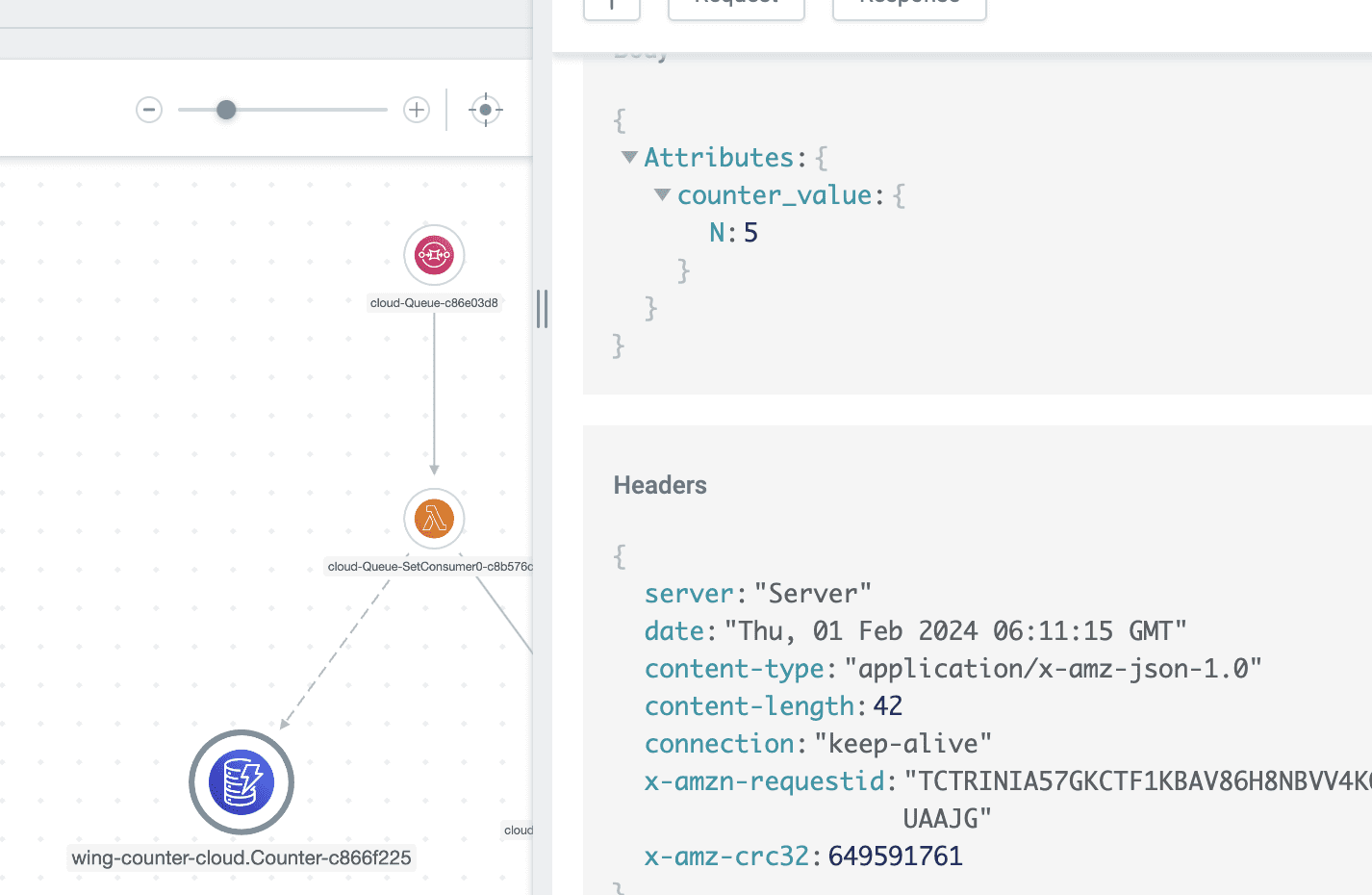
Task: Select the orange SetConsumer0 function node icon
Action: [x=434, y=518]
